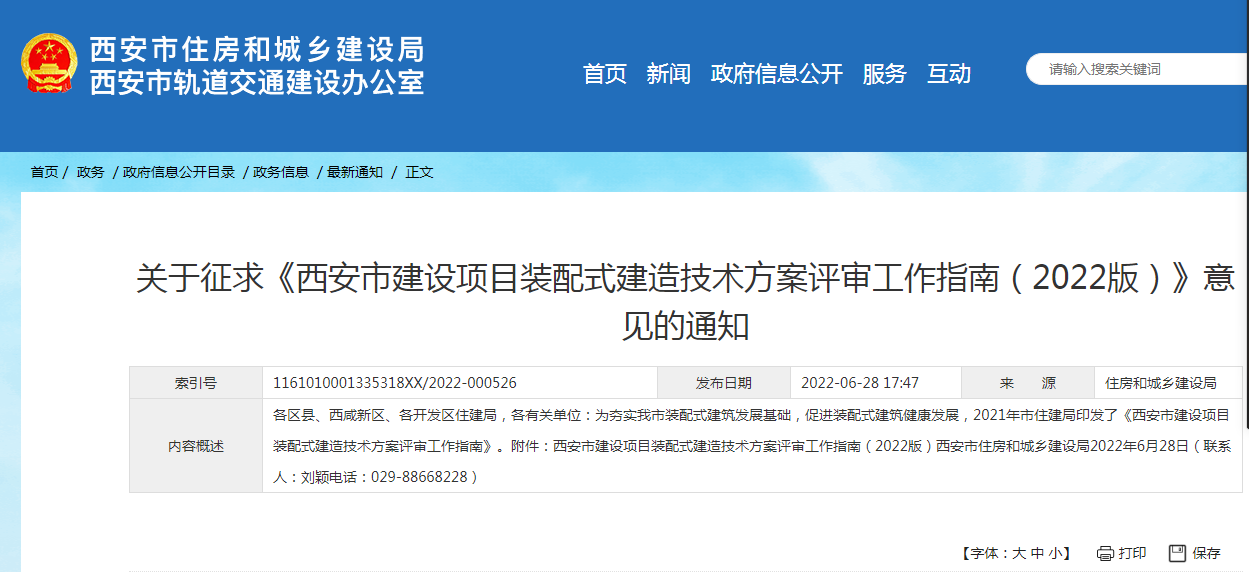The width and height of the screenshot is (1249, 572).
Task: Click the source value 住房和城乡建设局
Action: point(1160,383)
